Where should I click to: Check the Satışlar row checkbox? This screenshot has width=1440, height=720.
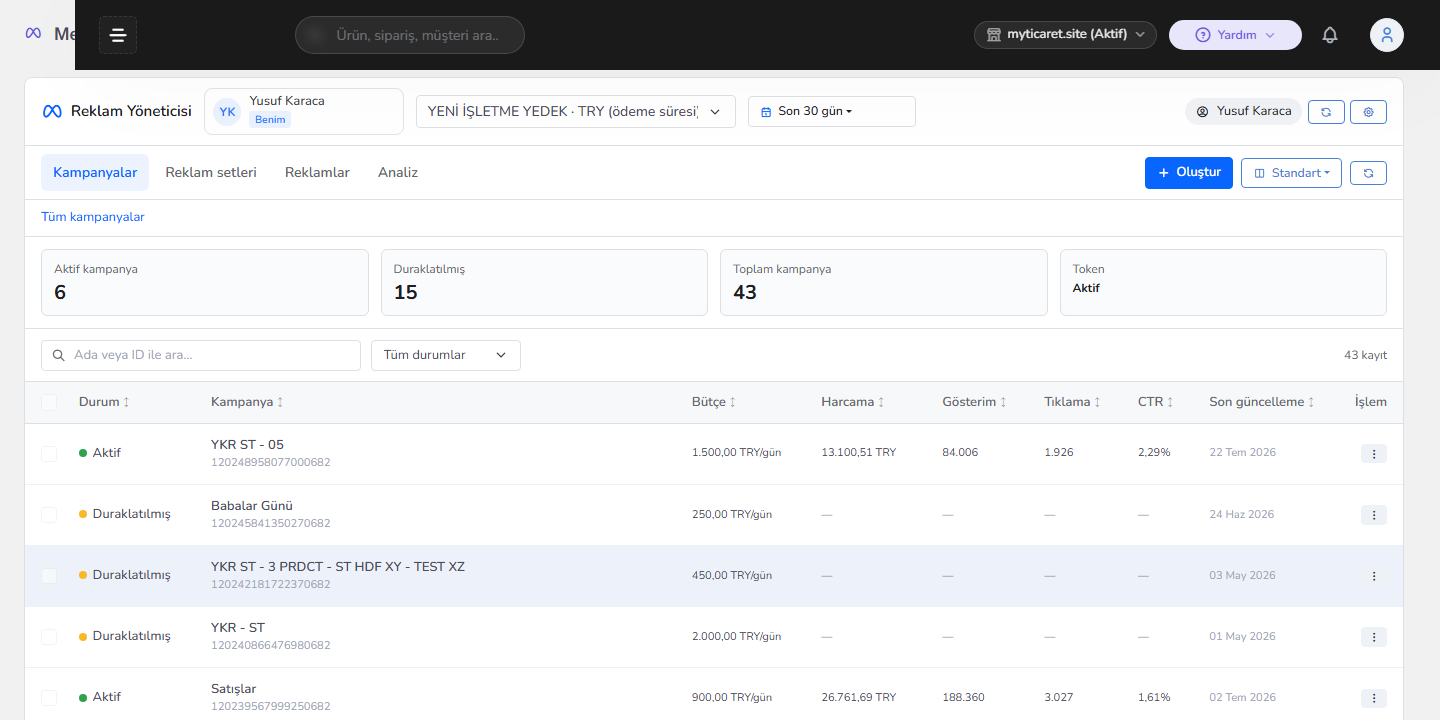[49, 698]
